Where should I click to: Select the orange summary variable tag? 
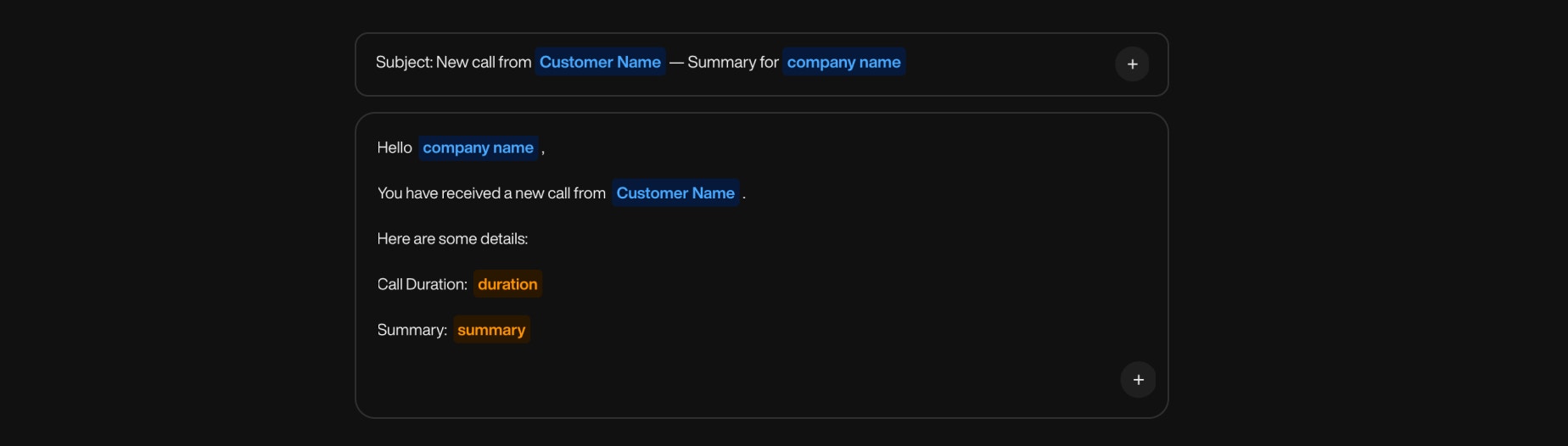pos(491,330)
